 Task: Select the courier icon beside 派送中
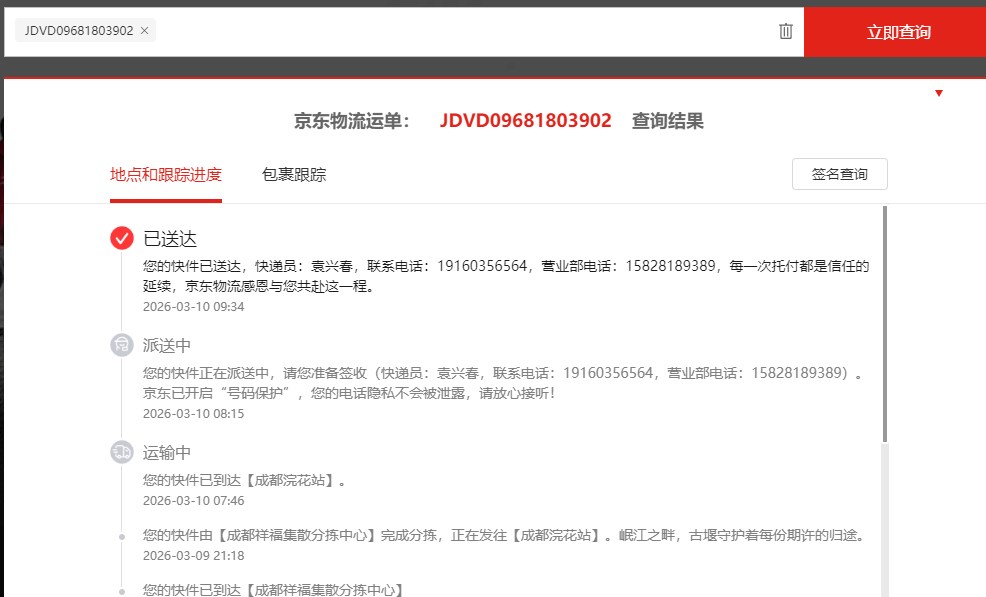pyautogui.click(x=122, y=345)
